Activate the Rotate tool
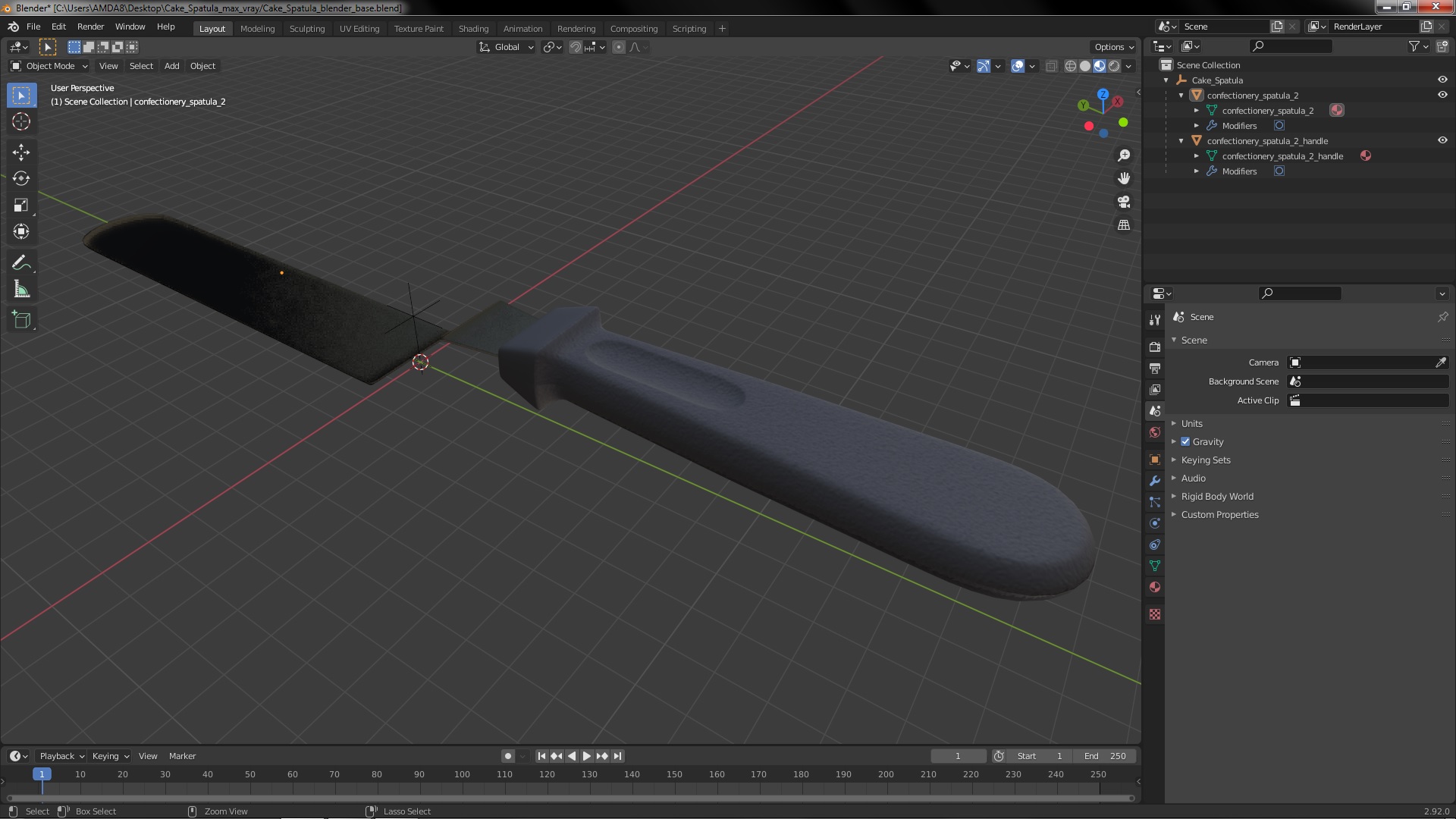Viewport: 1456px width, 819px height. coord(21,179)
